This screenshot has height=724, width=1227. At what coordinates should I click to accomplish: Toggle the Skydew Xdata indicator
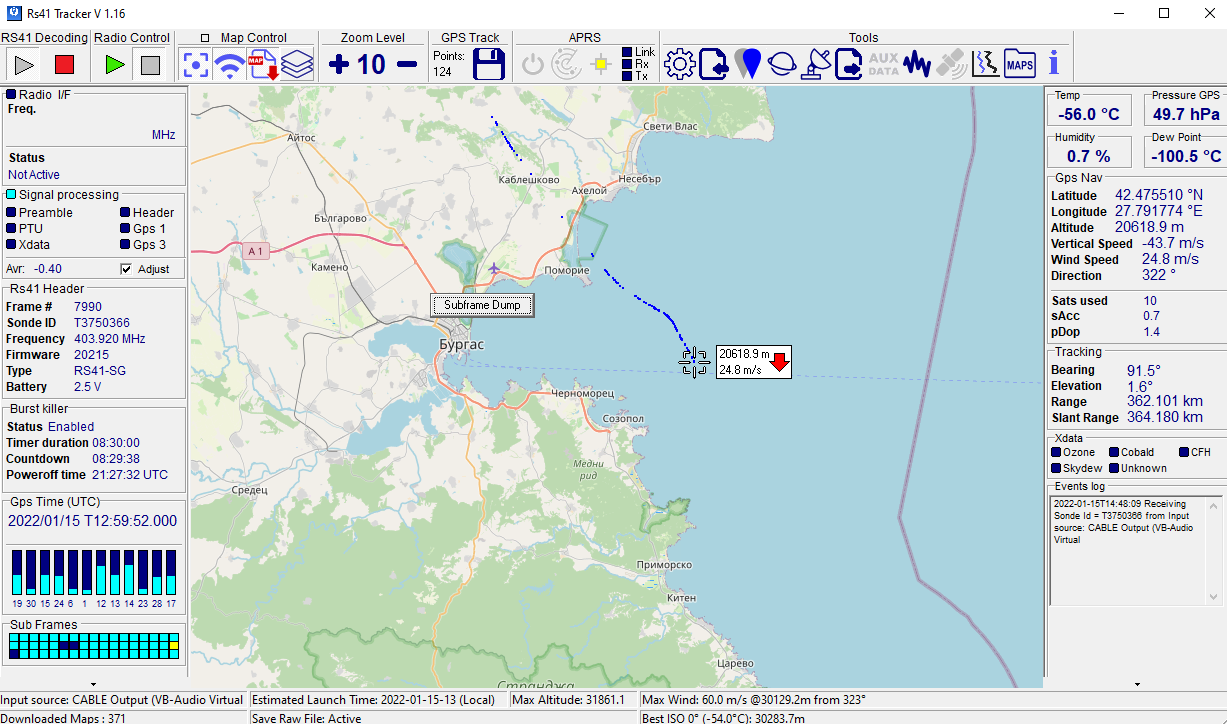pos(1056,468)
